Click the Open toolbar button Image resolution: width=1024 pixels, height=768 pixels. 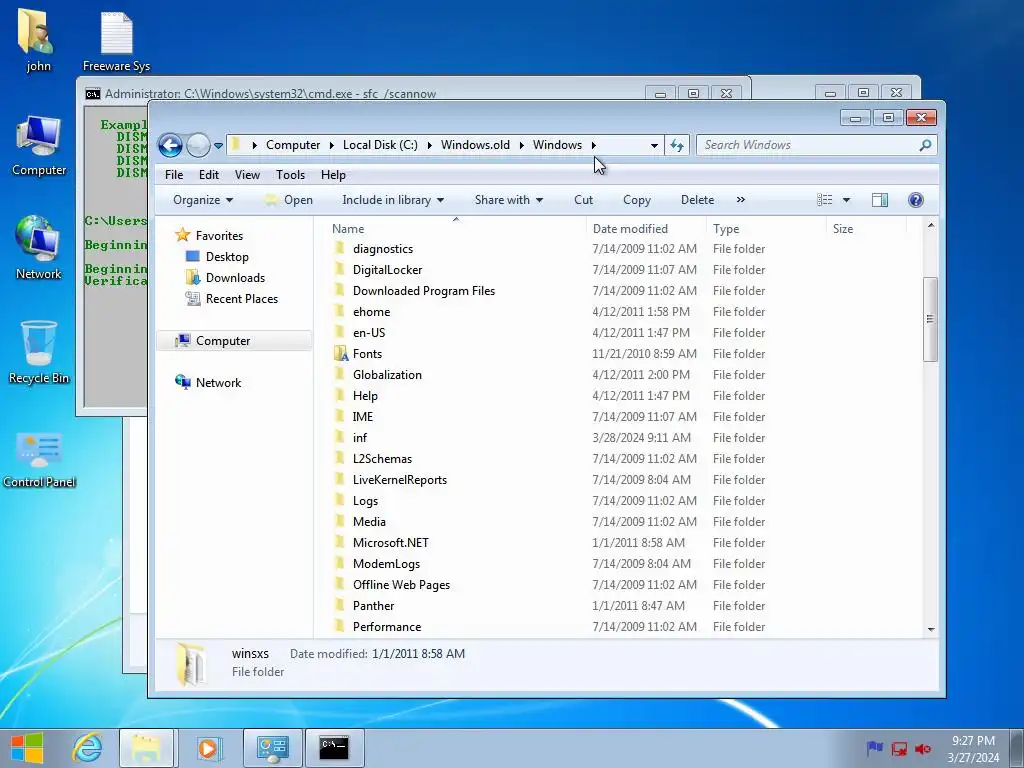pos(289,200)
